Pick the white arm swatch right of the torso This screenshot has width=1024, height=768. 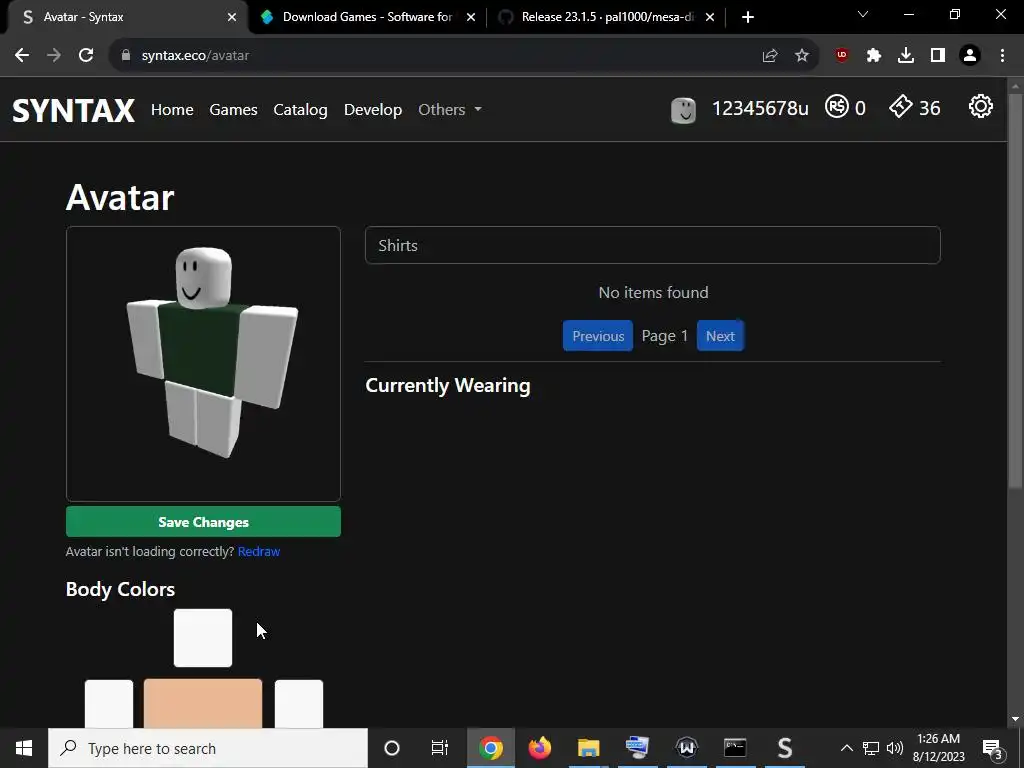tap(299, 704)
